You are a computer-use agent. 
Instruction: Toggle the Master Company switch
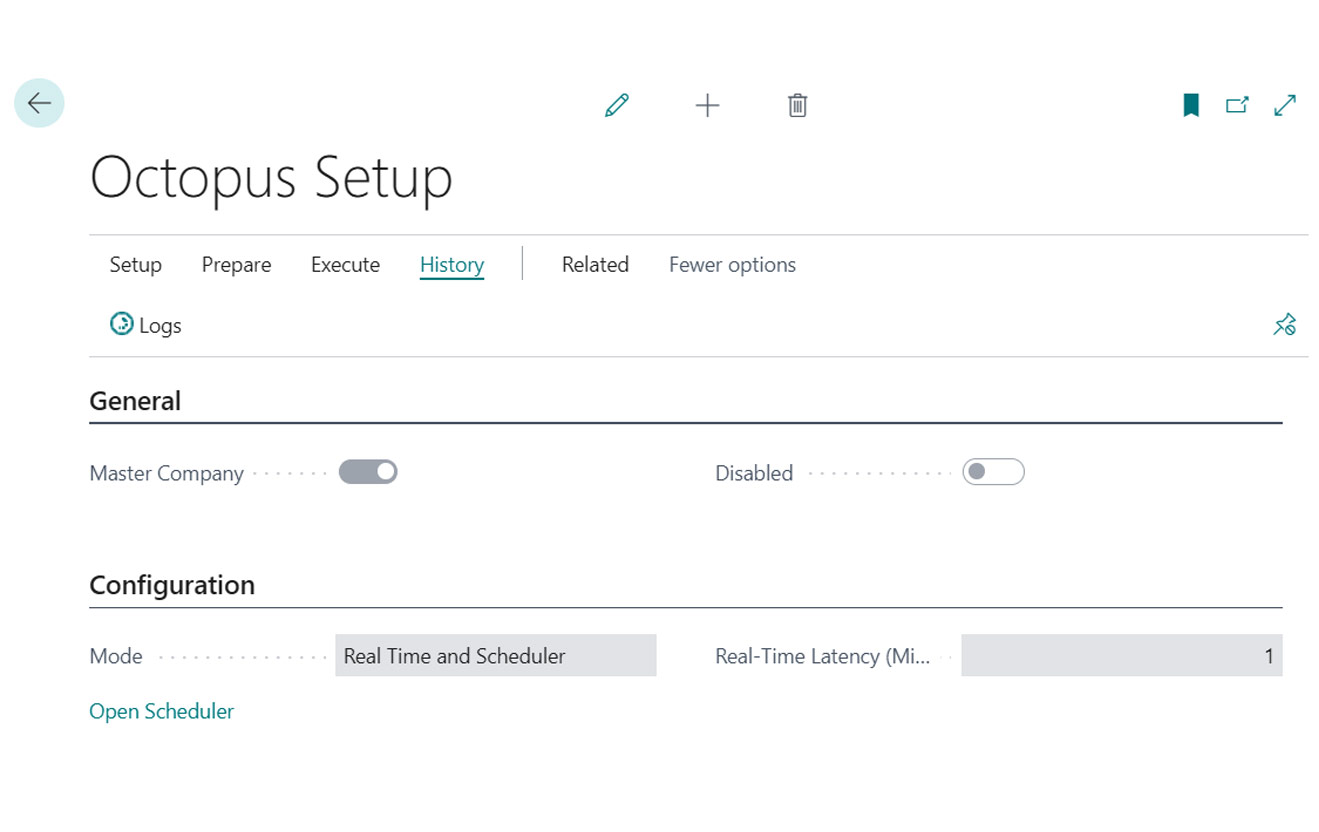point(368,472)
